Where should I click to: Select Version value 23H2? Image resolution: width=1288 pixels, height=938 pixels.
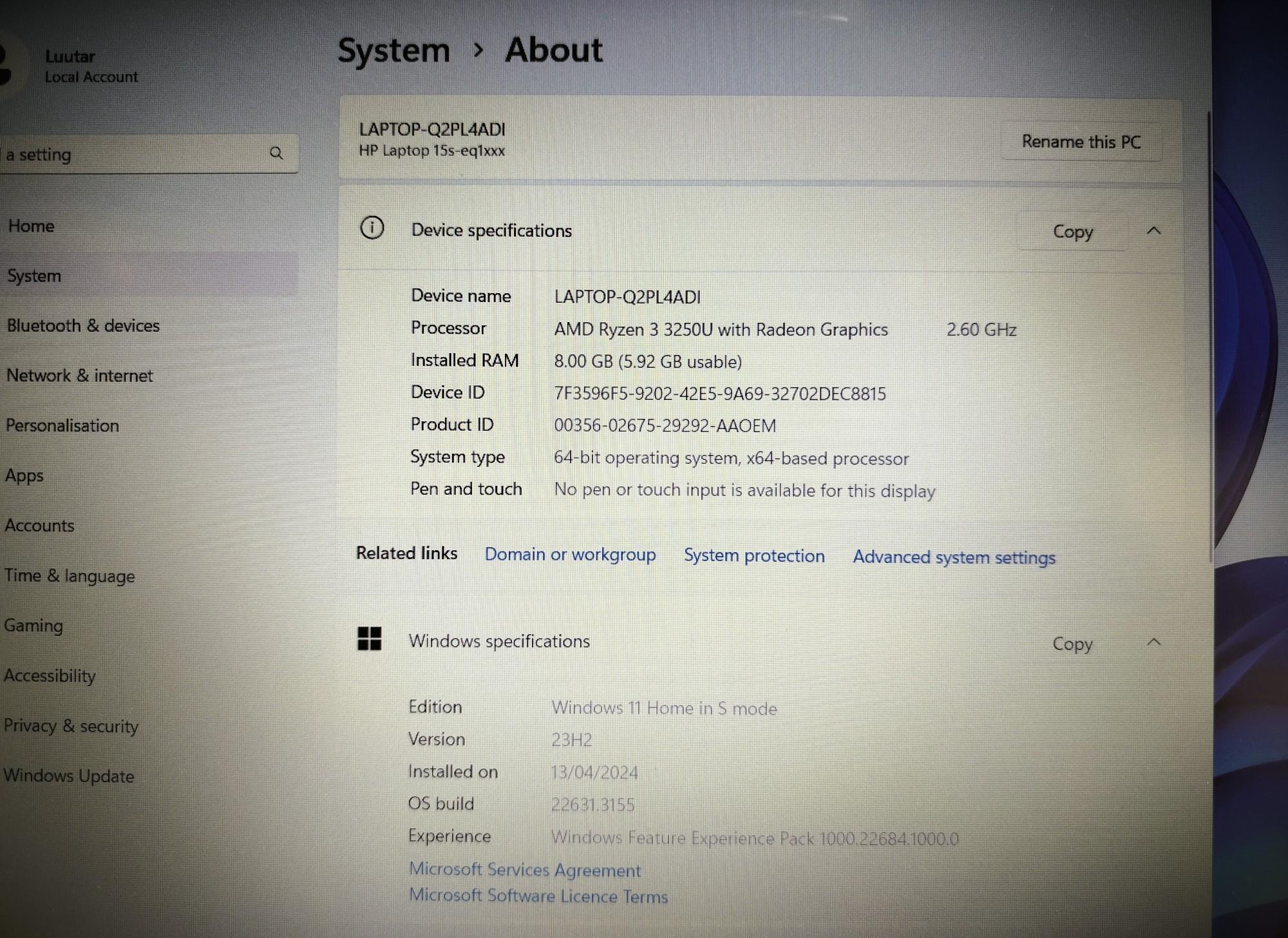571,740
